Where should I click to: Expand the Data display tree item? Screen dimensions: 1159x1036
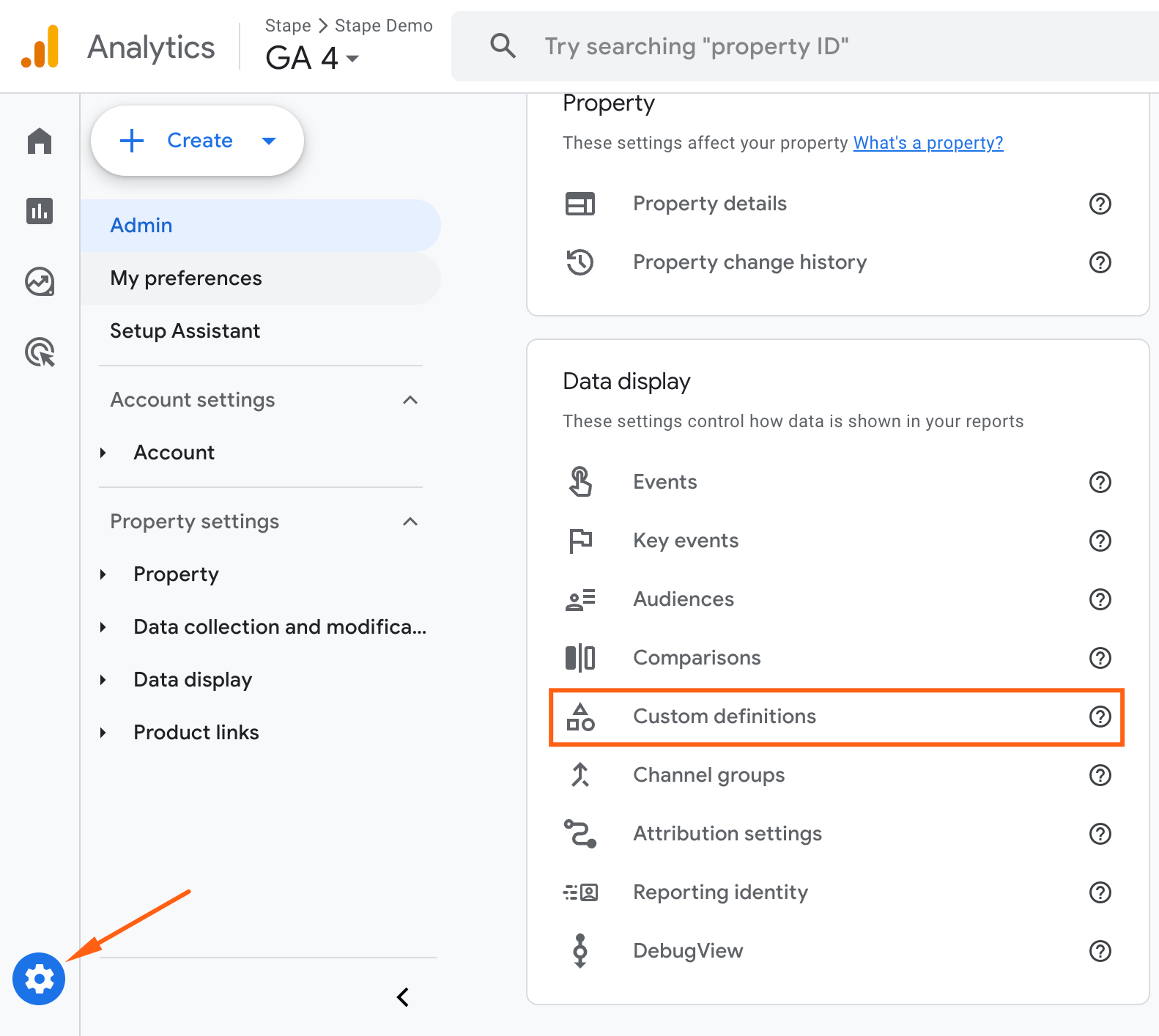tap(103, 680)
